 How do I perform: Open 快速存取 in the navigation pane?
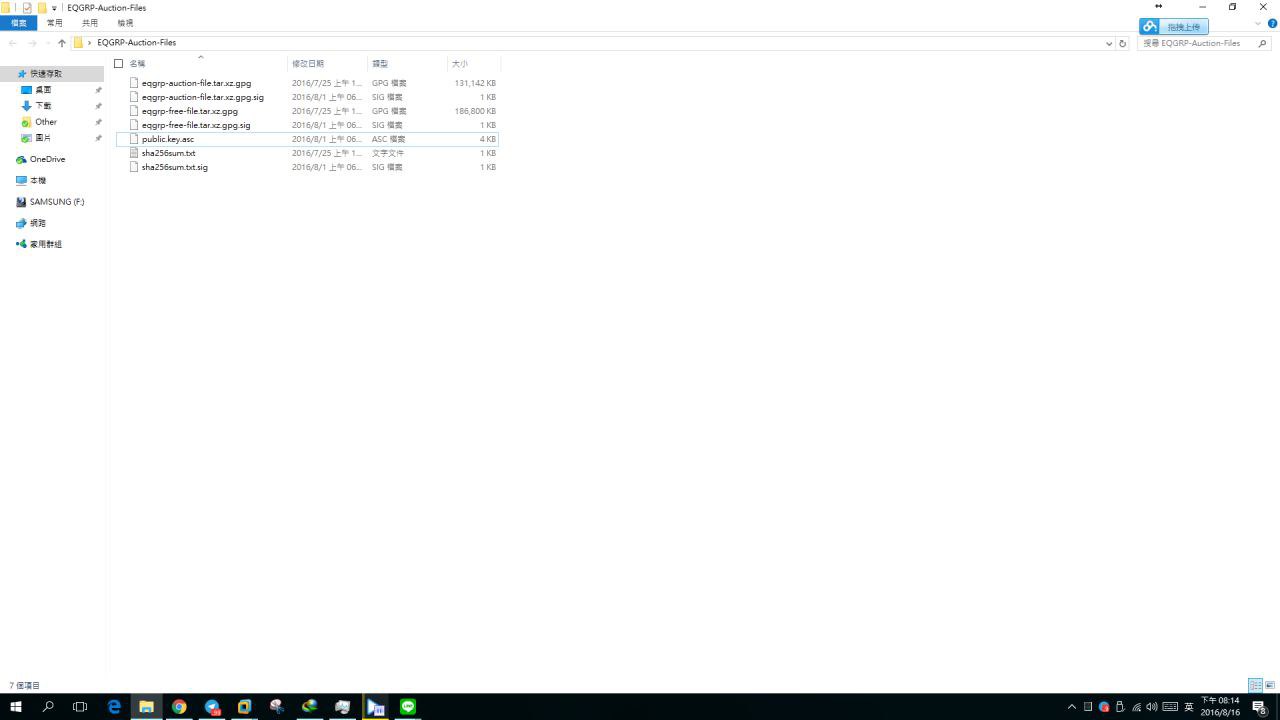(x=46, y=74)
